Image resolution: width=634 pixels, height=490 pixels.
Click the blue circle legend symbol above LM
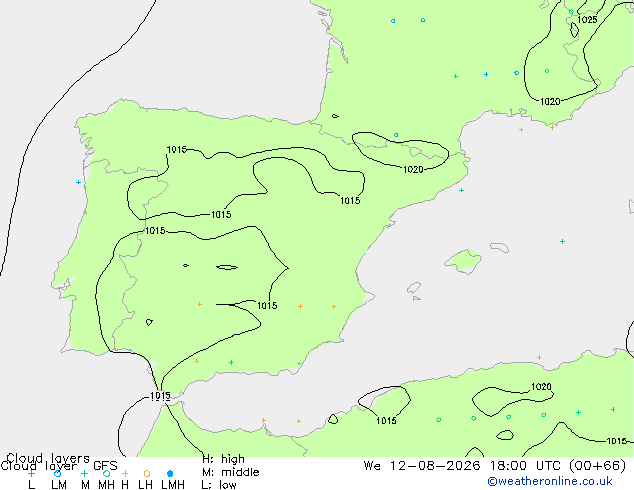(57, 473)
